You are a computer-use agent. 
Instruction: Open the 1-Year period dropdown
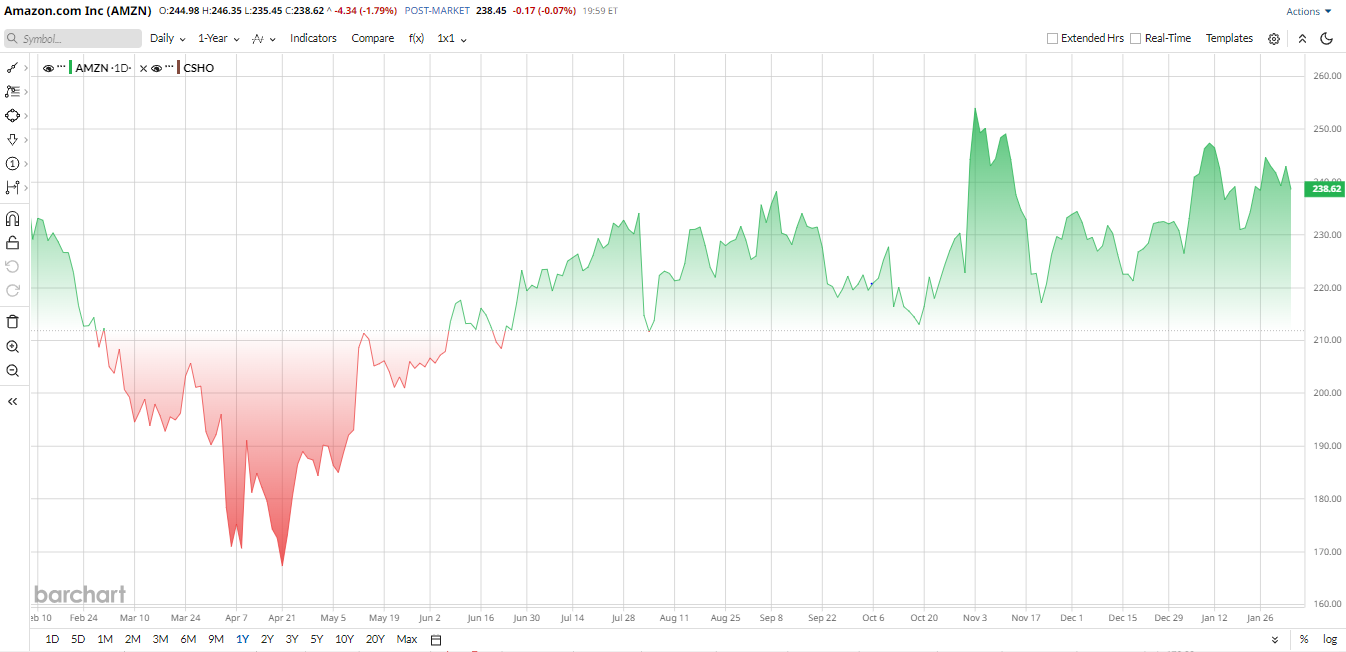coord(219,38)
